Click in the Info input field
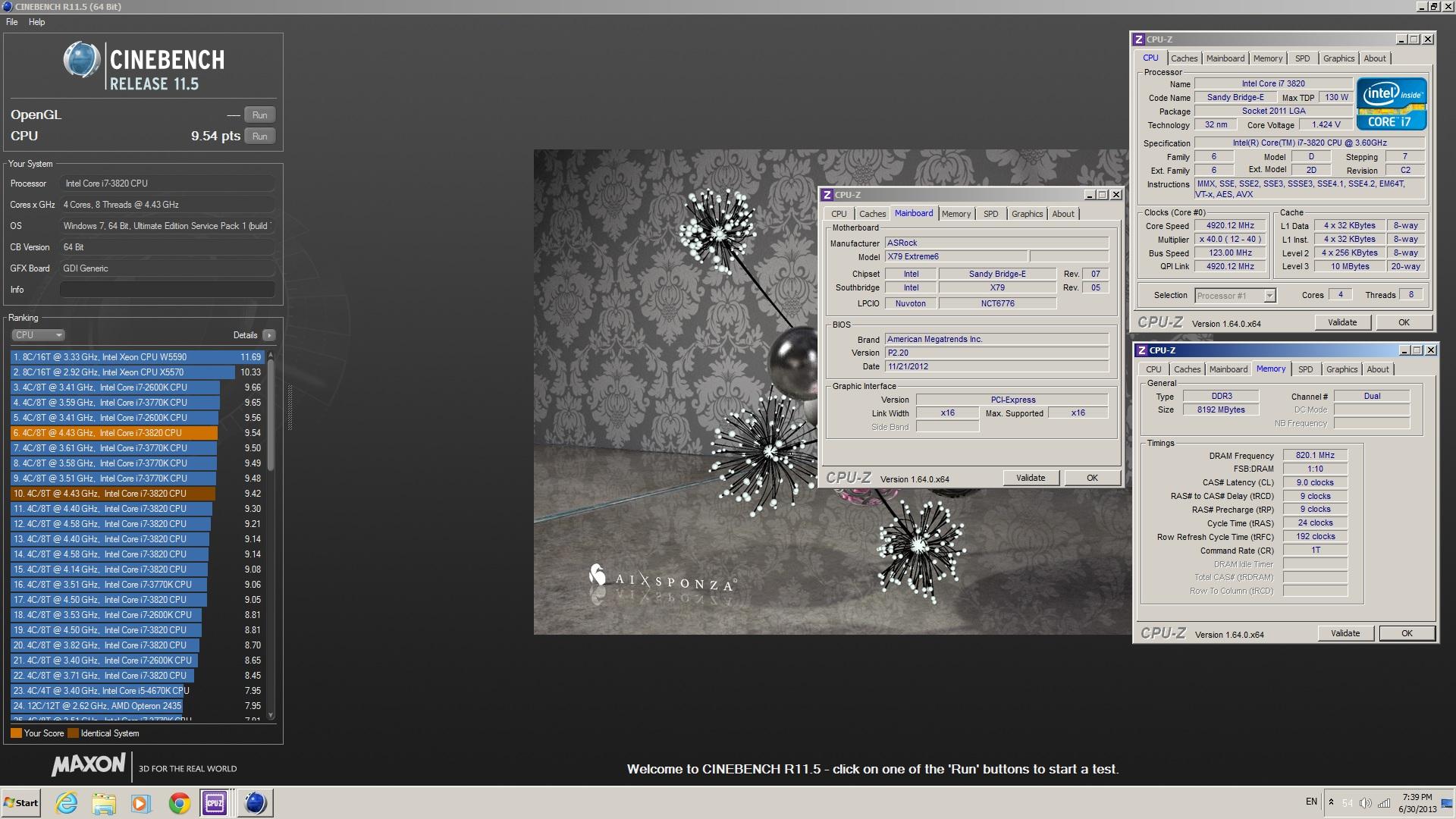Screen dimensions: 1456x819 tap(167, 290)
